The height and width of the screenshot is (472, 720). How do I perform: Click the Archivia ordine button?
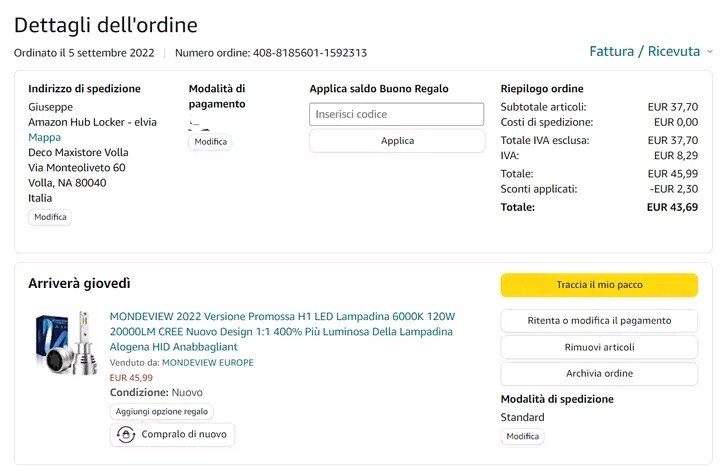[x=599, y=374]
